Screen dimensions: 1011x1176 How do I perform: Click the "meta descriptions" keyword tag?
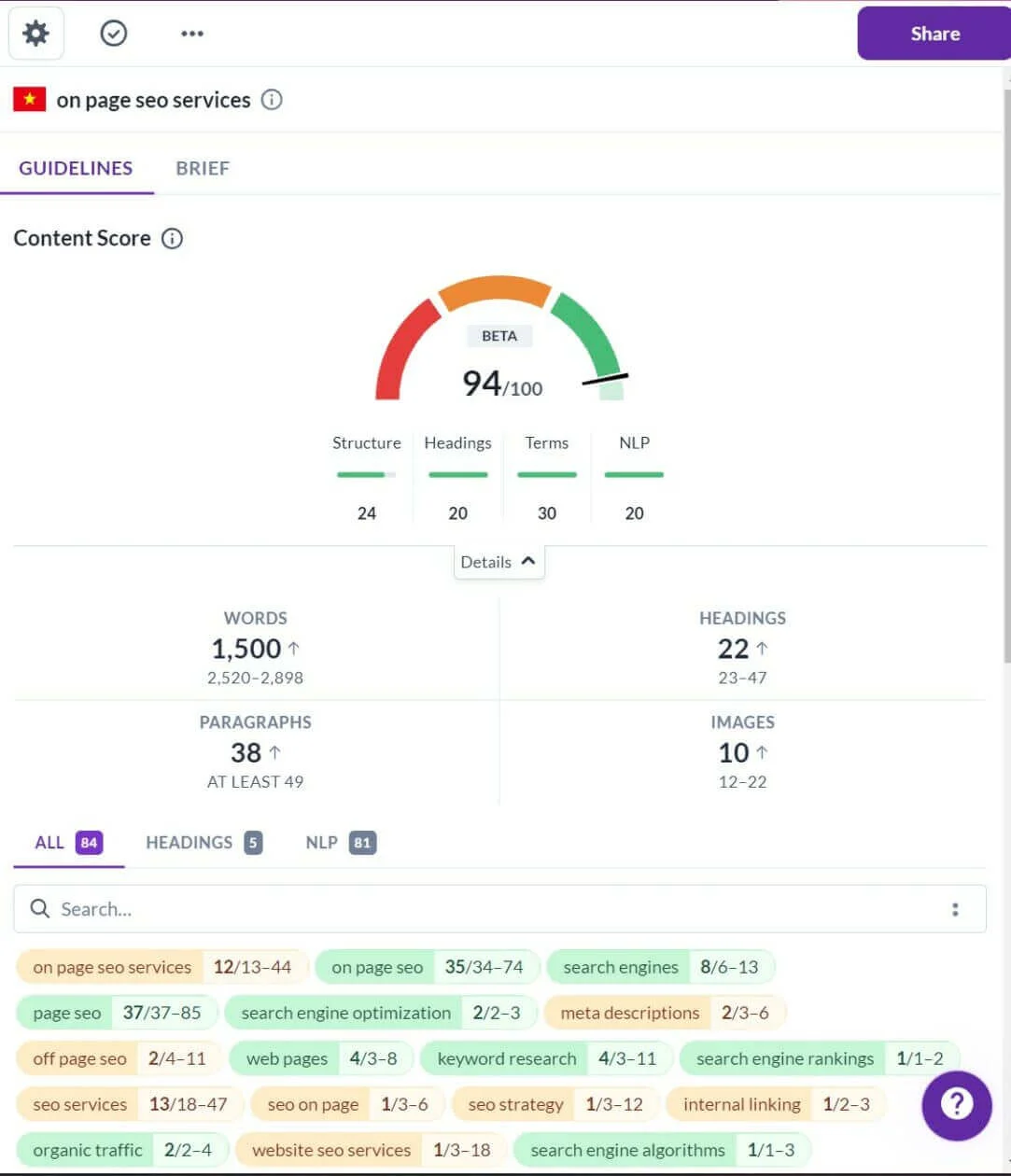(628, 1013)
